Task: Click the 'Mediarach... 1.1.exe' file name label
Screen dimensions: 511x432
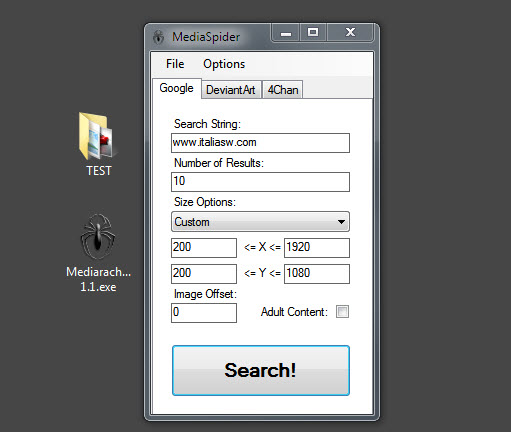Action: point(98,279)
